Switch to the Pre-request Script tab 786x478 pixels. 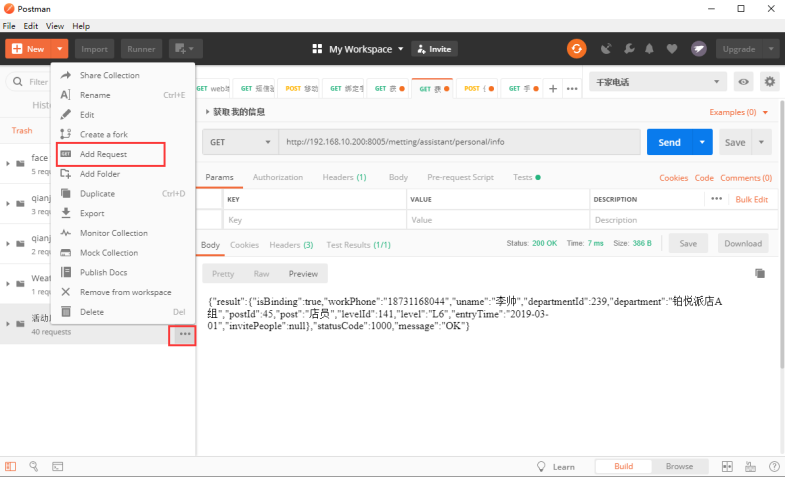point(460,177)
